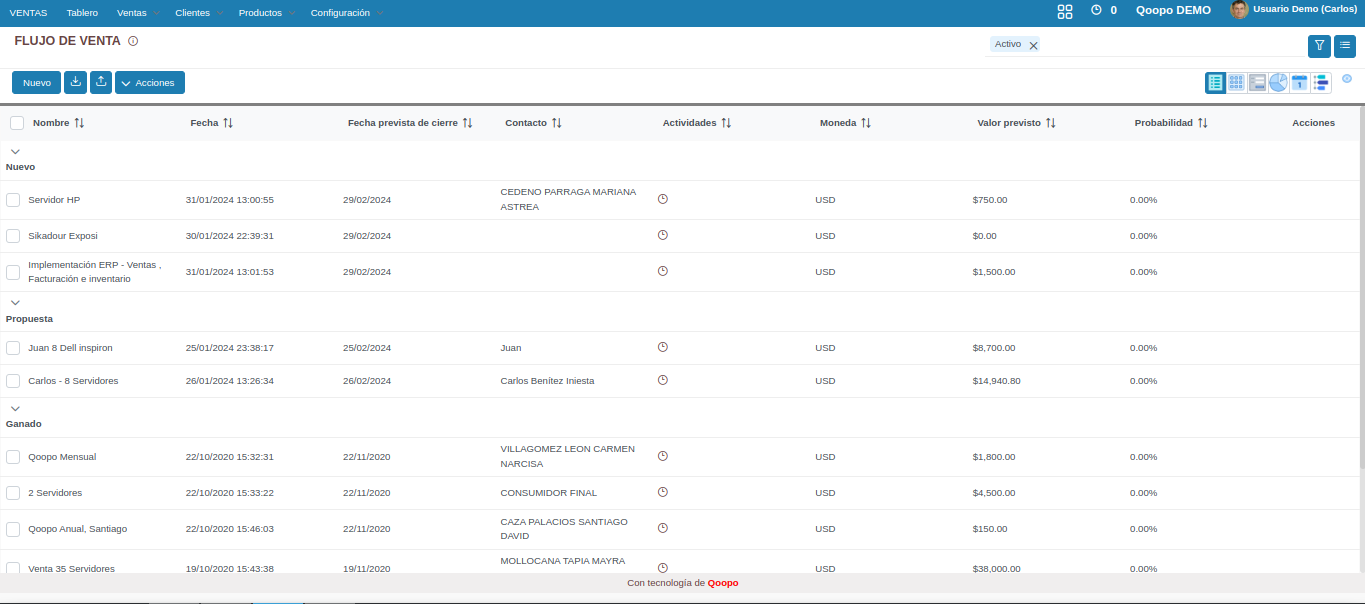Open activity clock for Qoopo Mensual
The image size is (1365, 604).
click(x=663, y=456)
